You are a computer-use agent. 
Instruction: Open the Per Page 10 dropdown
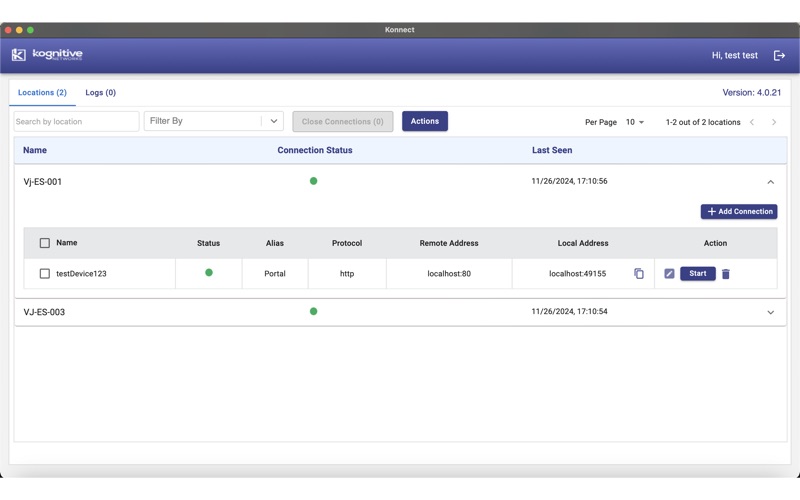point(635,122)
